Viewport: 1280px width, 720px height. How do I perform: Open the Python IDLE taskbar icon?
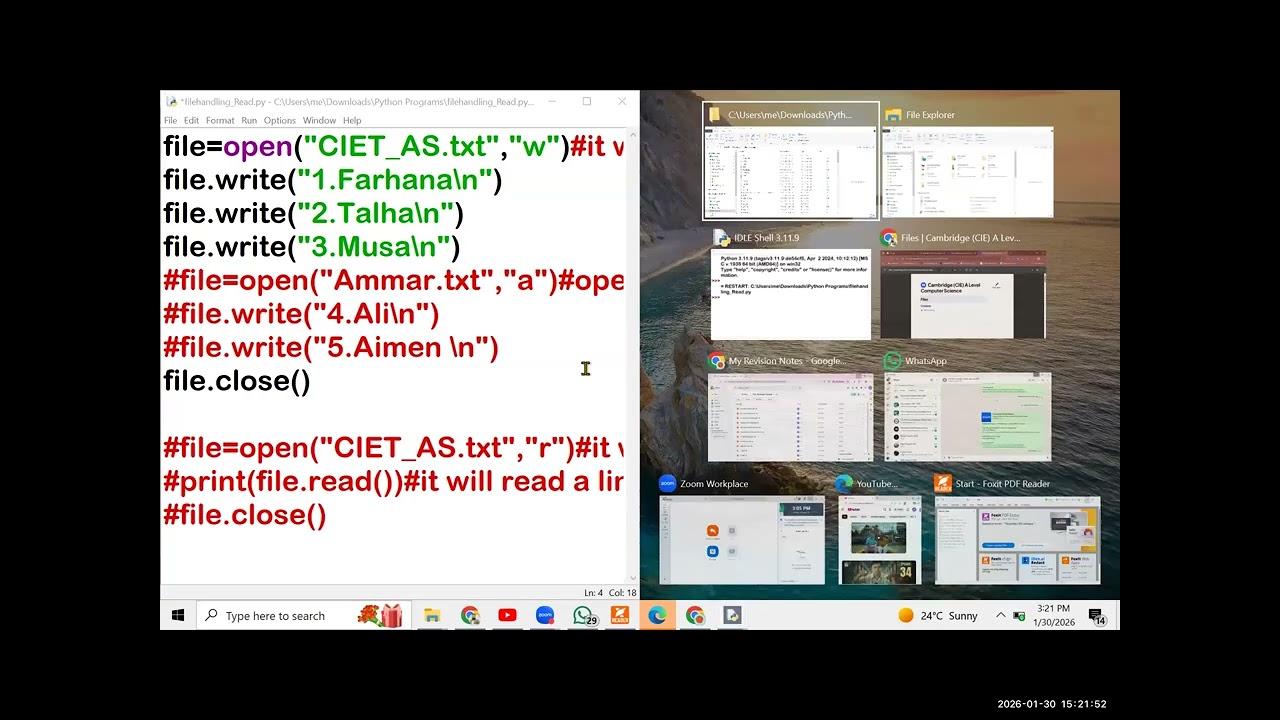pos(732,615)
